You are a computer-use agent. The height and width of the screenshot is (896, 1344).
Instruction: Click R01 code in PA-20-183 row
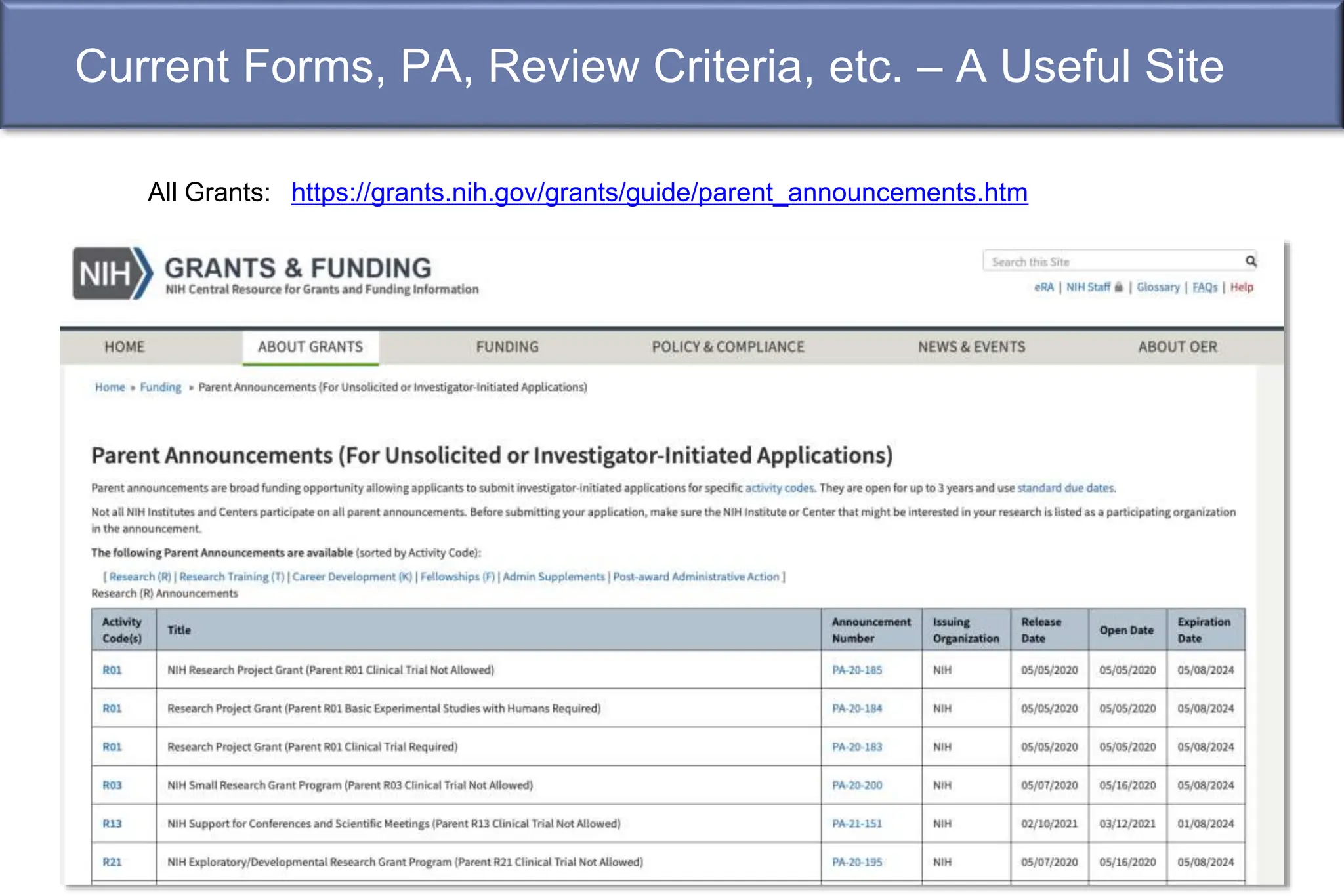click(112, 747)
